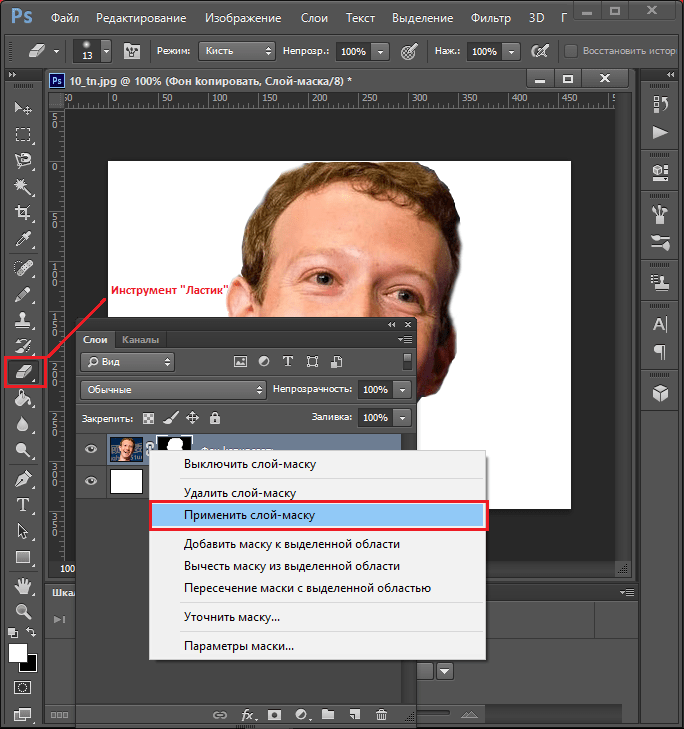Image resolution: width=684 pixels, height=729 pixels.
Task: Lock layer position
Action: pyautogui.click(x=193, y=418)
